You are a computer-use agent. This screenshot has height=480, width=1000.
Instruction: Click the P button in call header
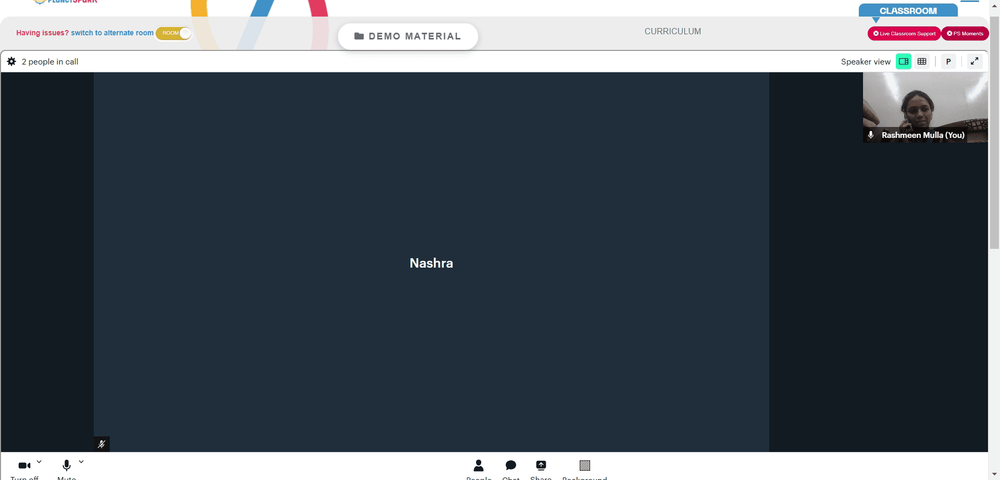click(948, 61)
